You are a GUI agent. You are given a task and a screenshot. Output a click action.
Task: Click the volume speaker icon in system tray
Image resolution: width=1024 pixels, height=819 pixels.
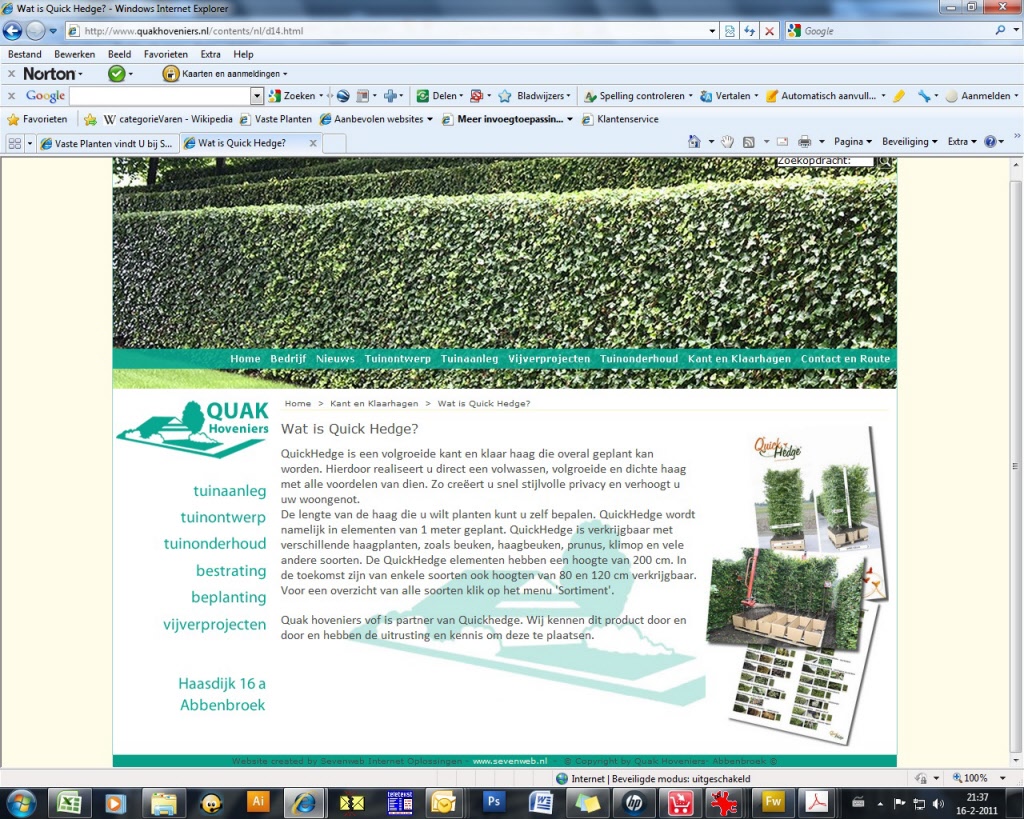coord(938,803)
